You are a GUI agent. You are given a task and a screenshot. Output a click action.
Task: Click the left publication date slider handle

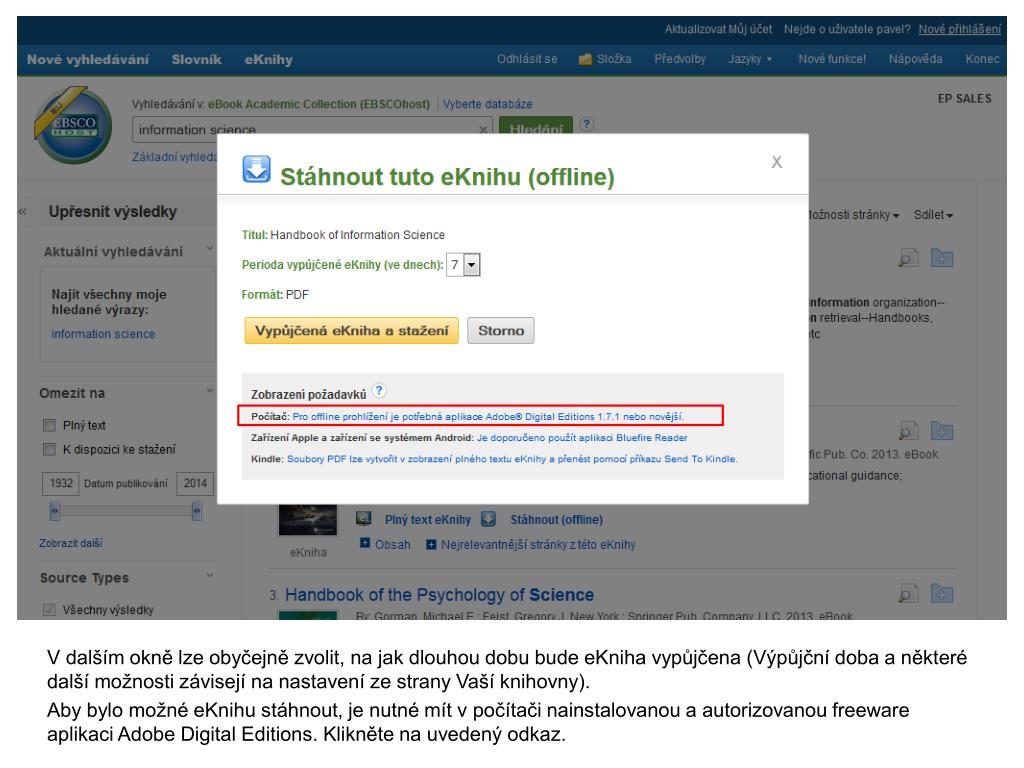[54, 510]
